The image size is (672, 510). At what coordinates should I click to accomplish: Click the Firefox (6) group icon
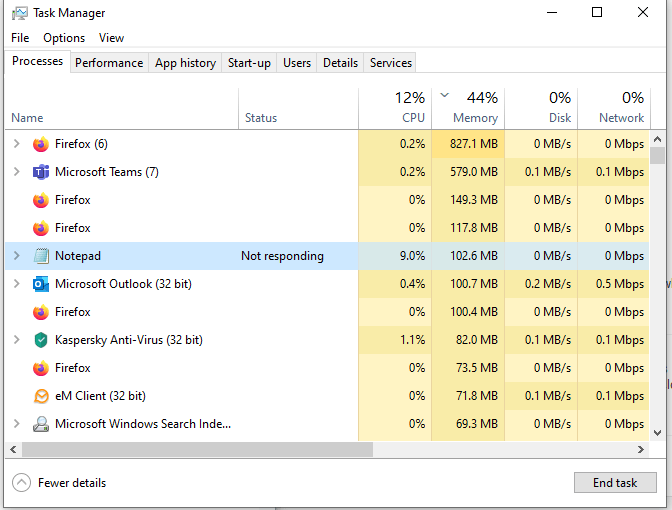[41, 144]
